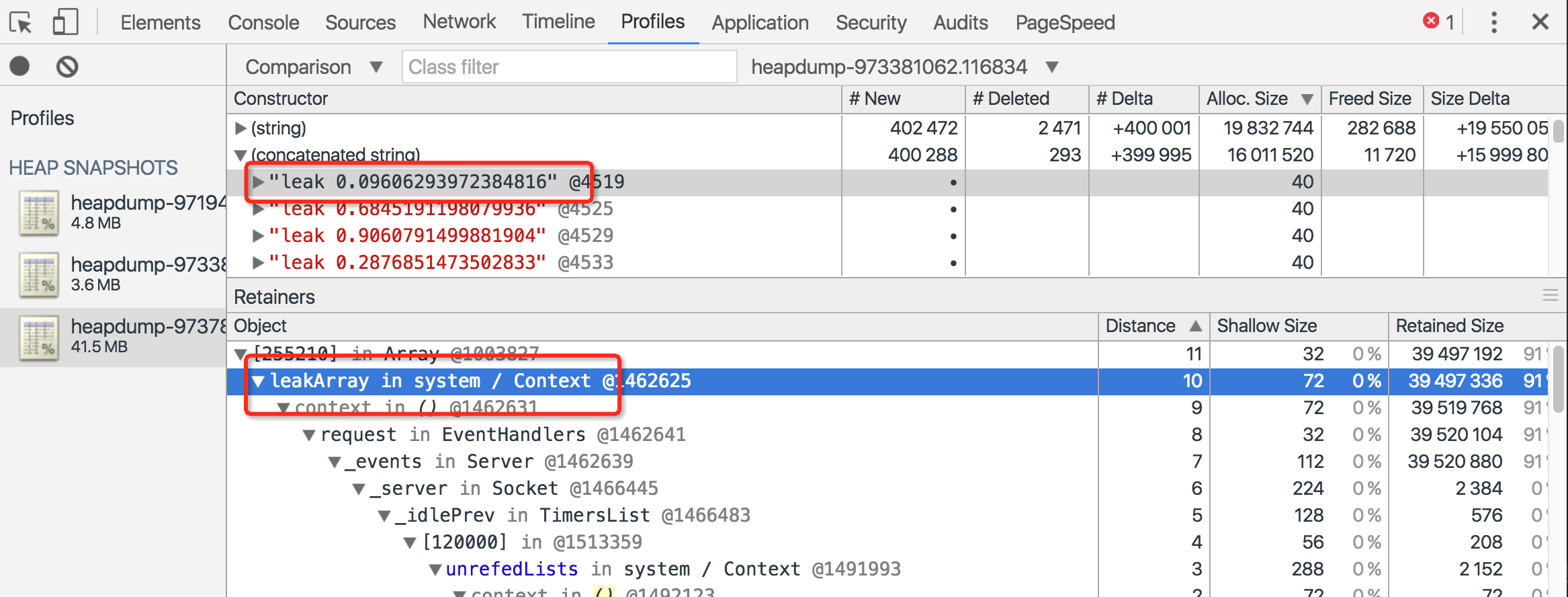Click the Retainers section header
Viewport: 1568px width, 597px height.
point(274,296)
